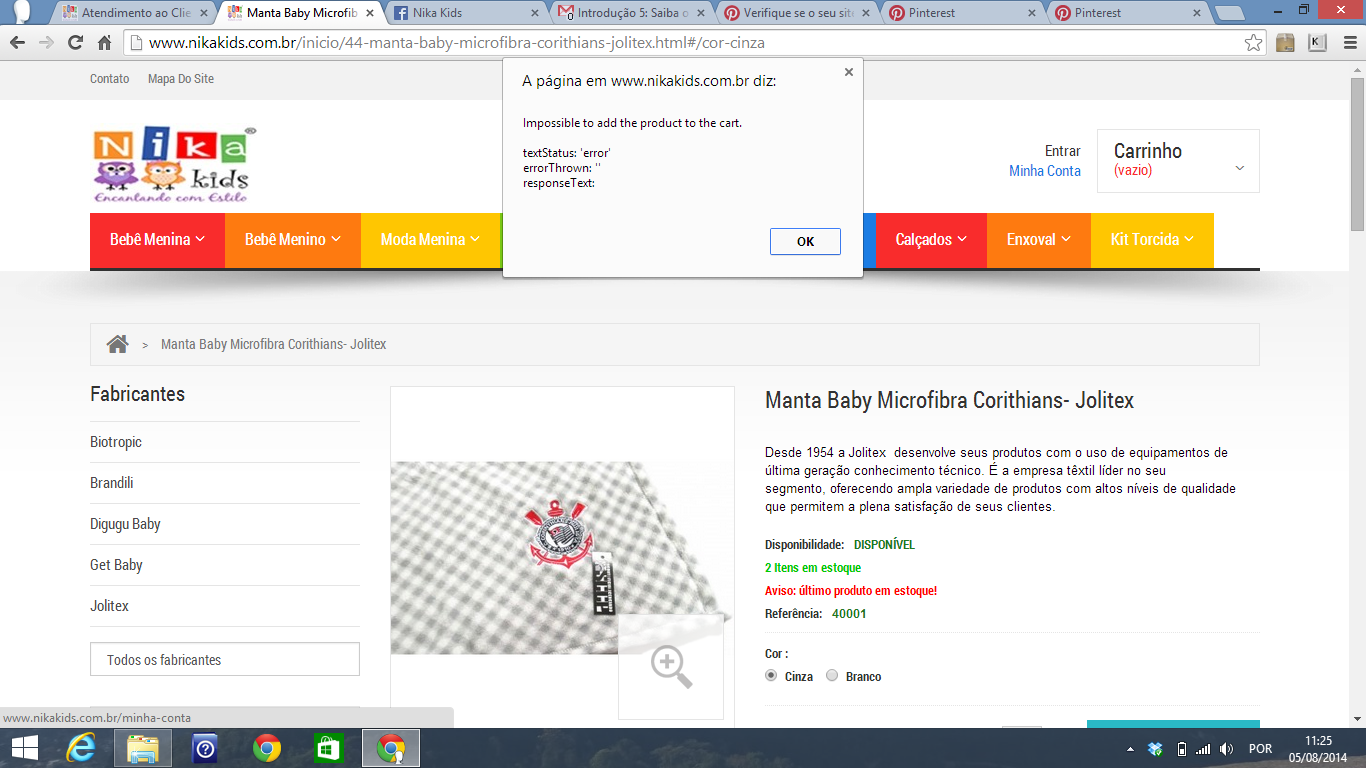Viewport: 1366px width, 768px height.
Task: Open the Windows Start button
Action: (x=24, y=748)
